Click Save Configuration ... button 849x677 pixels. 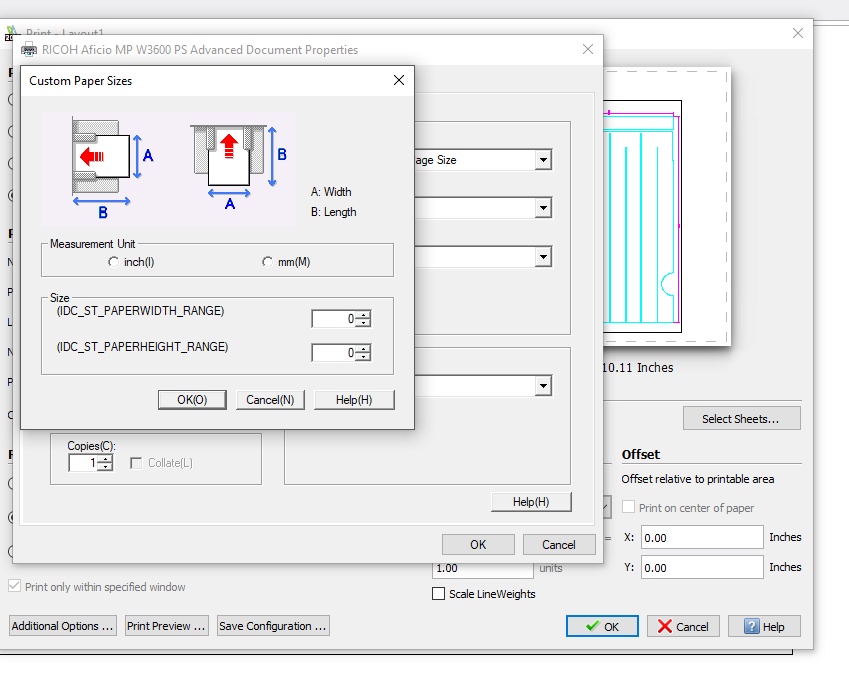pos(273,626)
